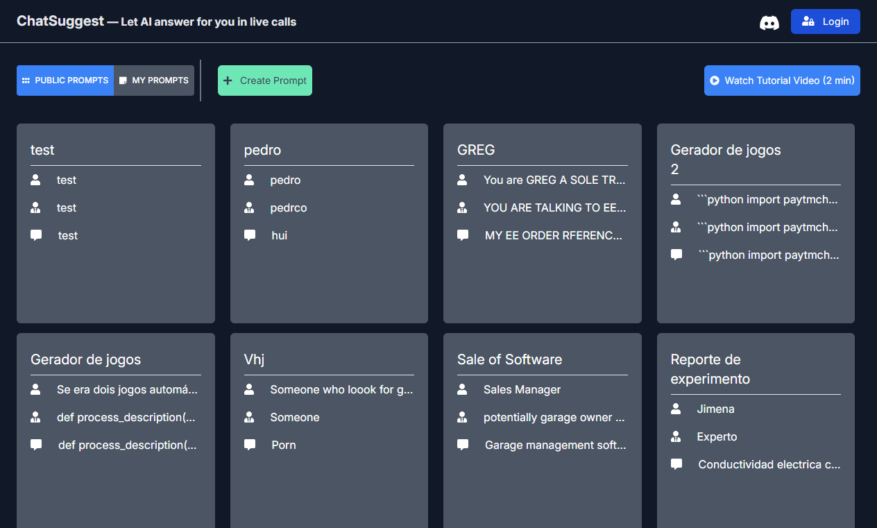Click chat icon beside 'Conductividad electrica'
Image resolution: width=877 pixels, height=528 pixels.
(x=676, y=464)
